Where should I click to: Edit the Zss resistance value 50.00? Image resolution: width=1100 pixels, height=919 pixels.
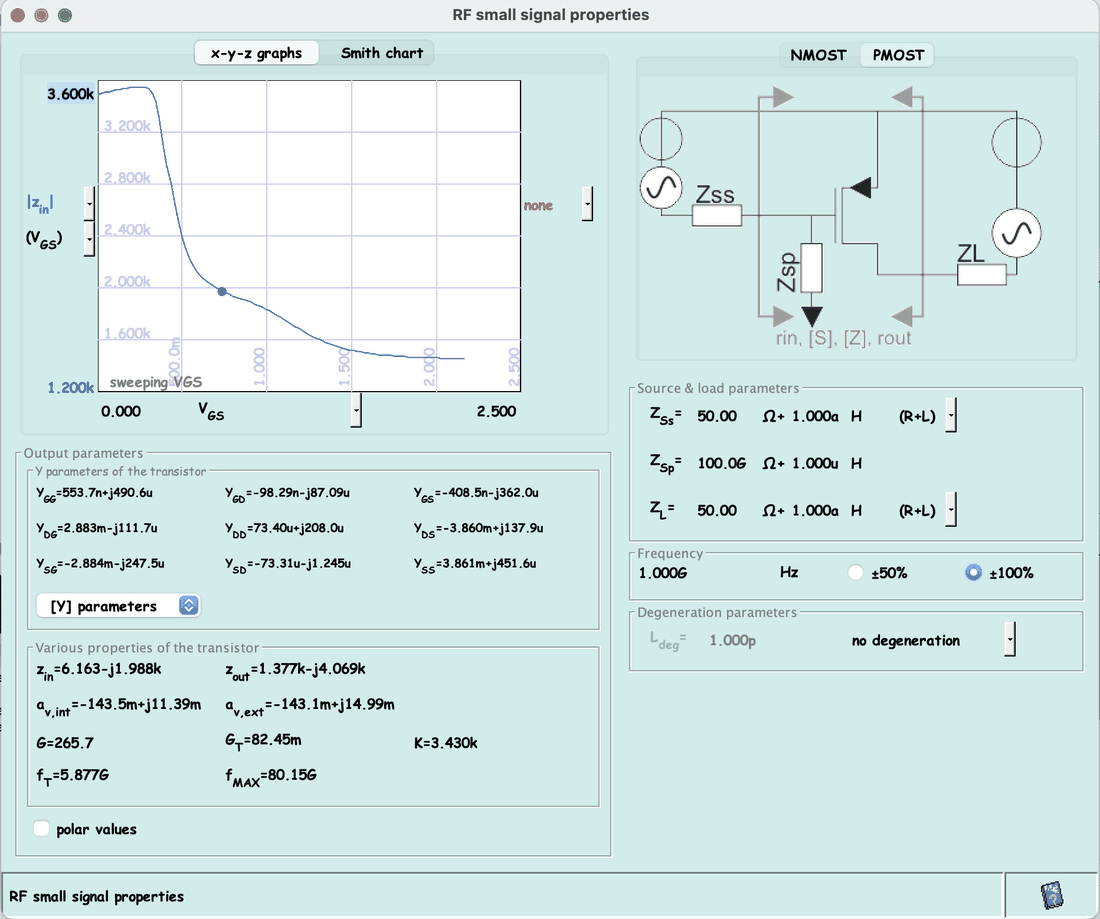717,416
